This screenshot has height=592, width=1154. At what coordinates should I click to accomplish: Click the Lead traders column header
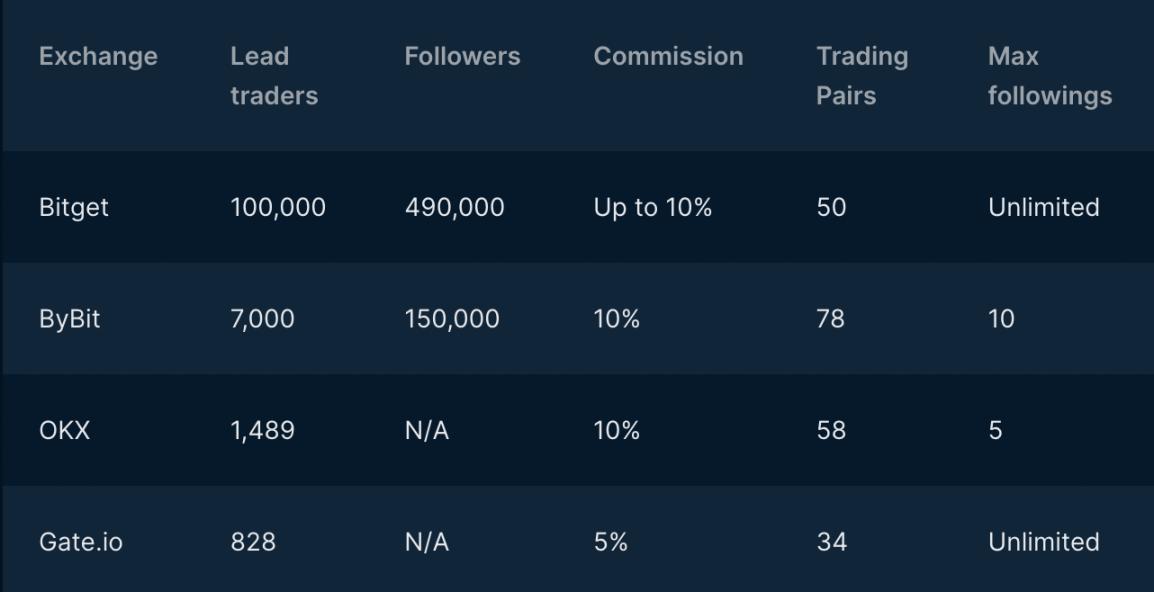pos(273,76)
